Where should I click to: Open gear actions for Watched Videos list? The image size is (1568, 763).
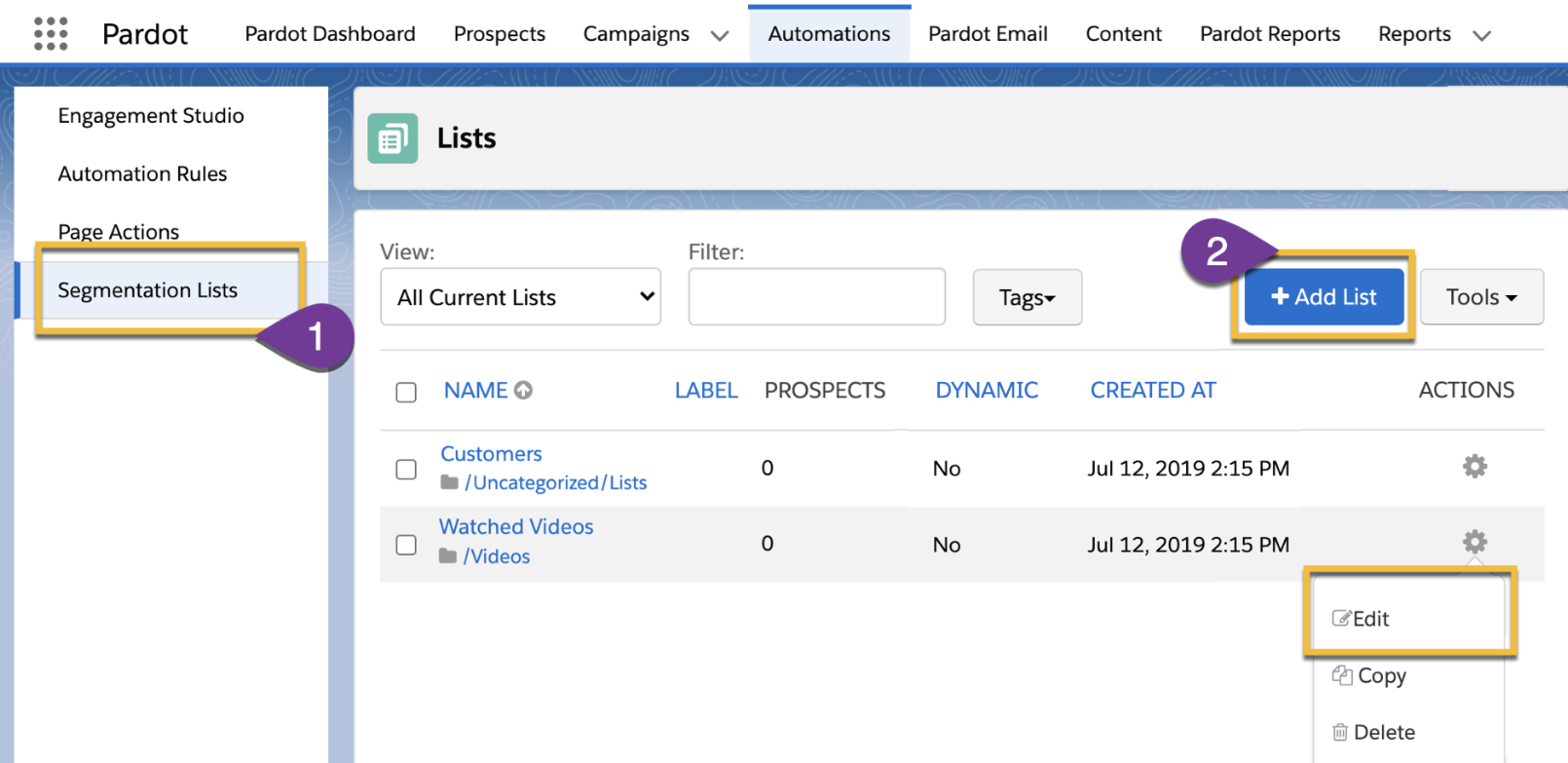point(1475,542)
